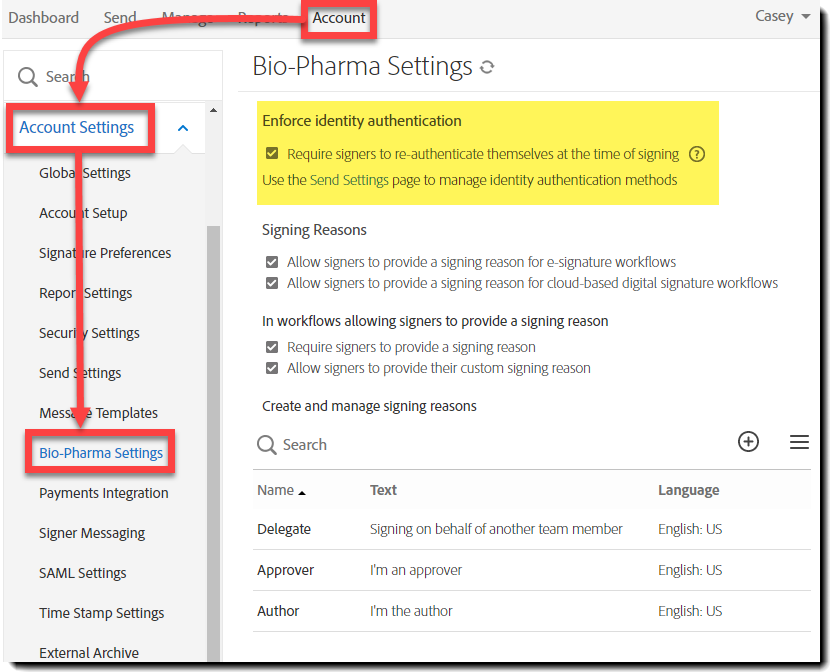The width and height of the screenshot is (830, 672).
Task: Sort table by Name column arrow
Action: tap(302, 493)
